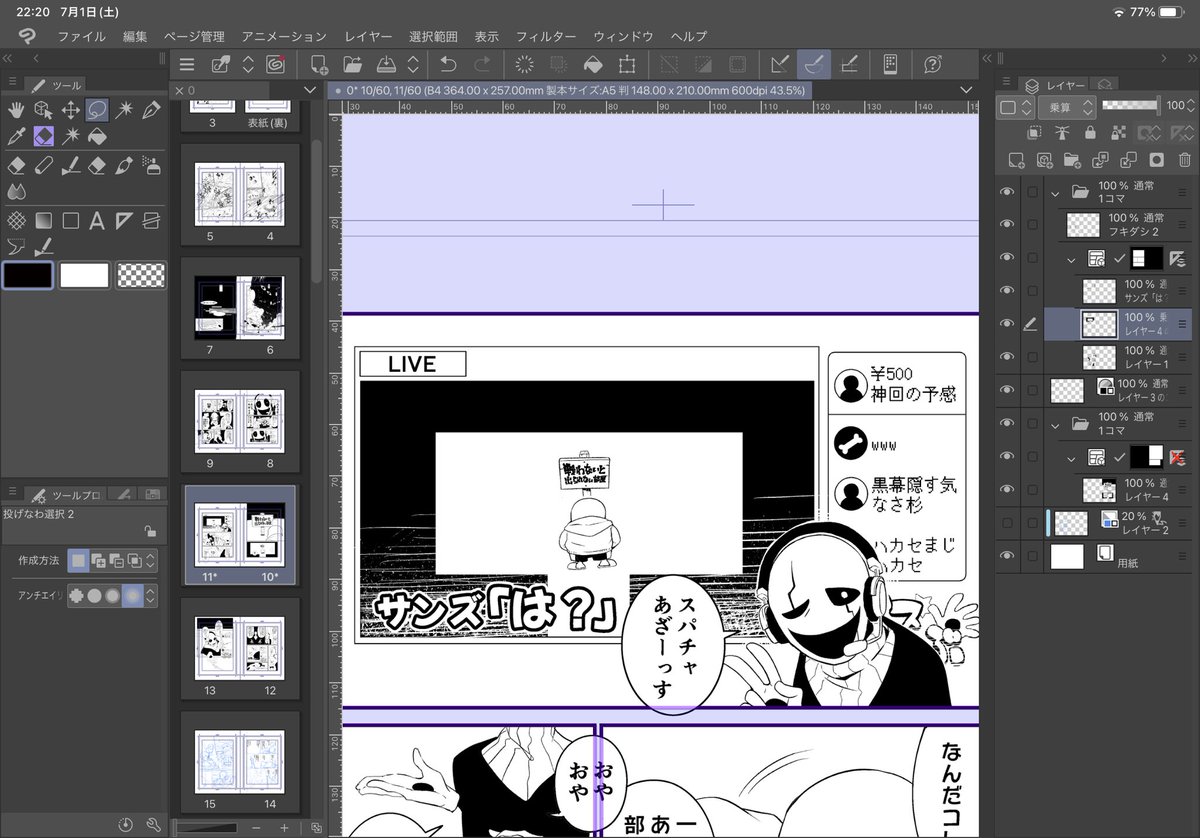Select the transparent color swatch
This screenshot has height=838, width=1200.
tap(141, 275)
